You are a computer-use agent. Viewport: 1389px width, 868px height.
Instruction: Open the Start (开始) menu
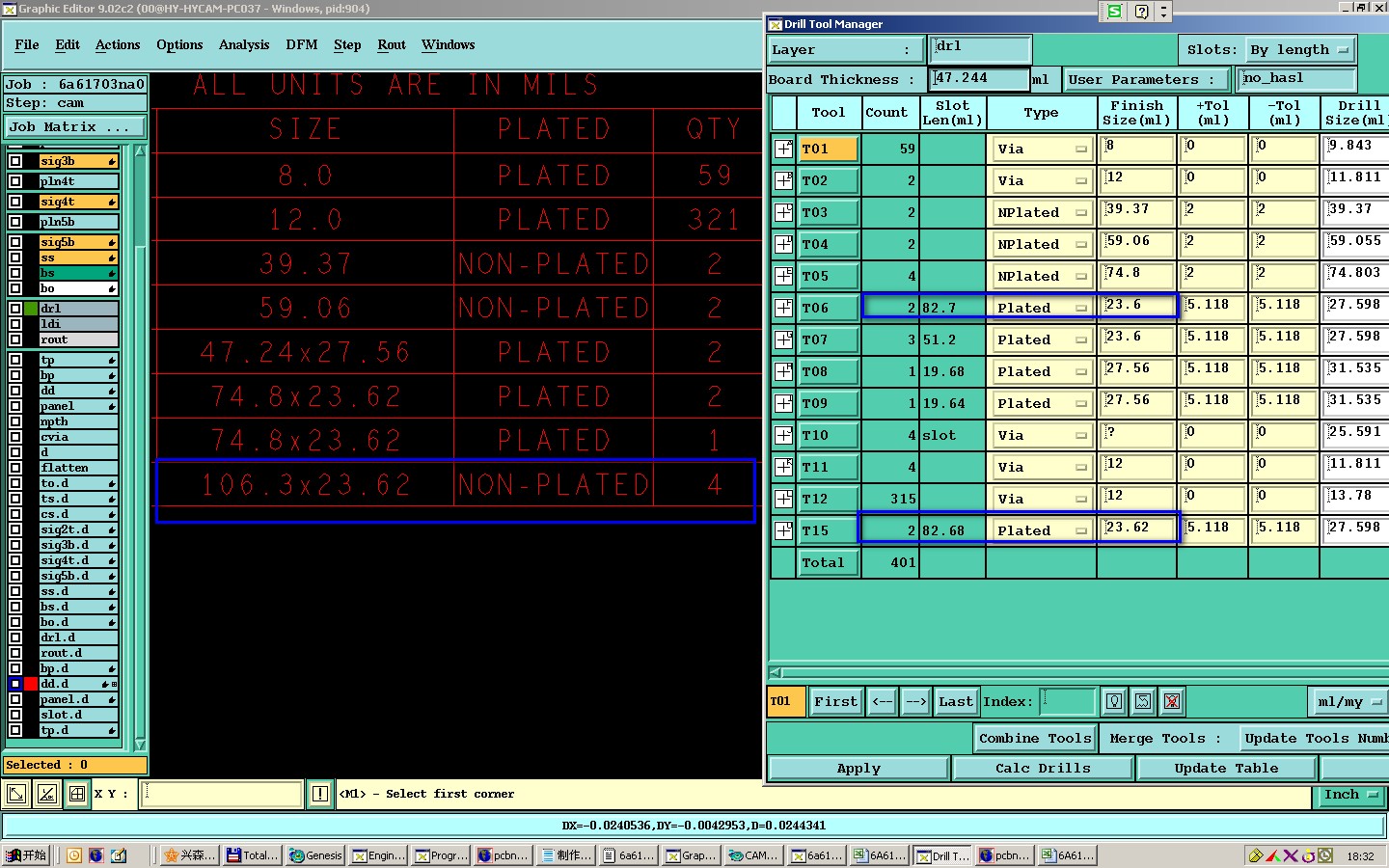point(26,855)
